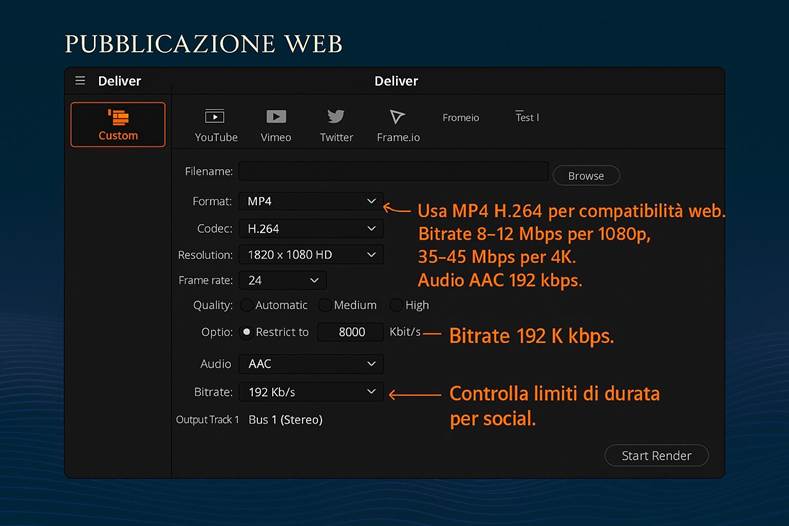
Task: Select the Custom render preset
Action: (118, 124)
